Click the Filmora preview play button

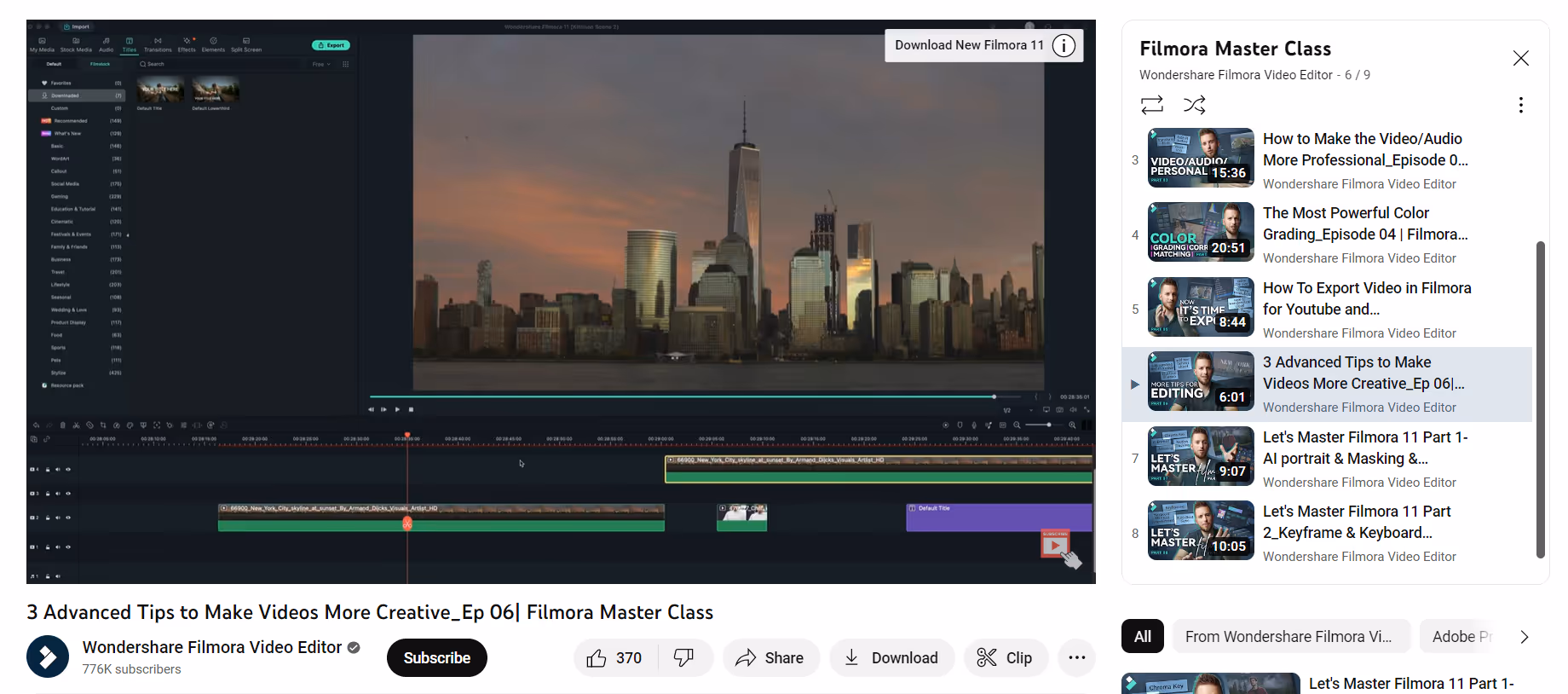tap(397, 409)
